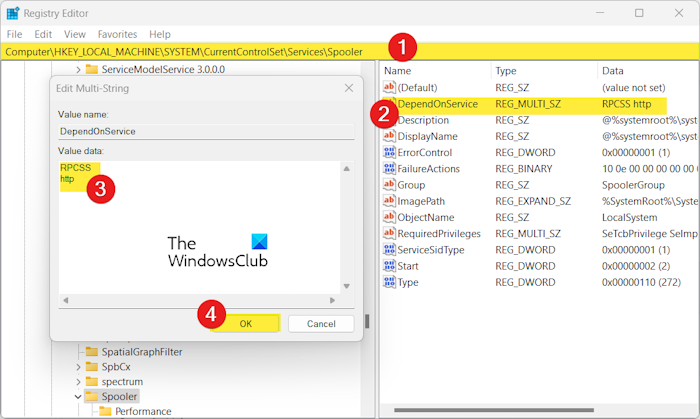Click the ImagePath expandable string icon
Screen dimensions: 700x419
pyautogui.click(x=389, y=201)
